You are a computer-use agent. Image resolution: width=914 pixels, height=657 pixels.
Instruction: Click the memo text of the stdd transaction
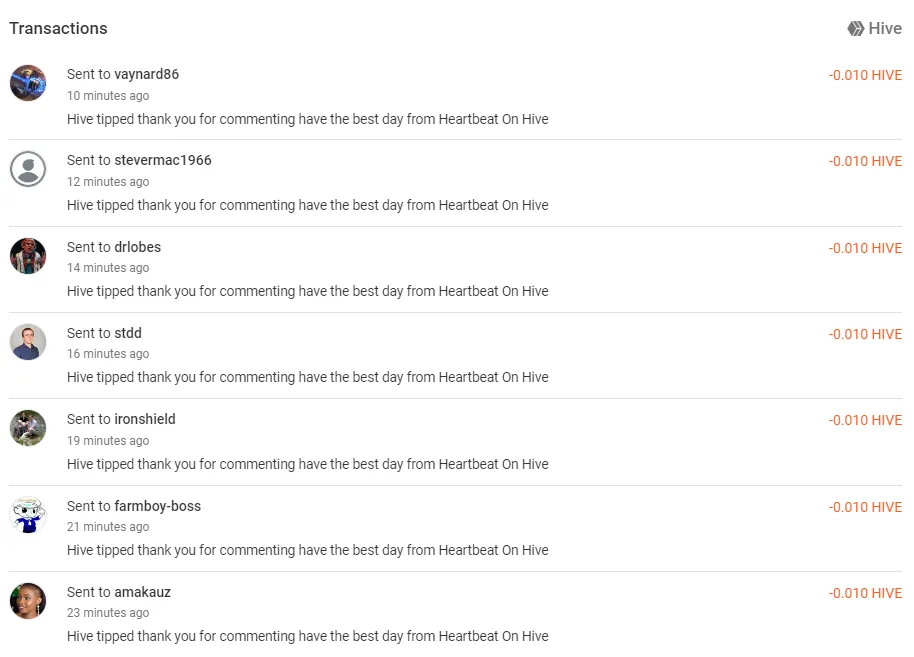[308, 377]
